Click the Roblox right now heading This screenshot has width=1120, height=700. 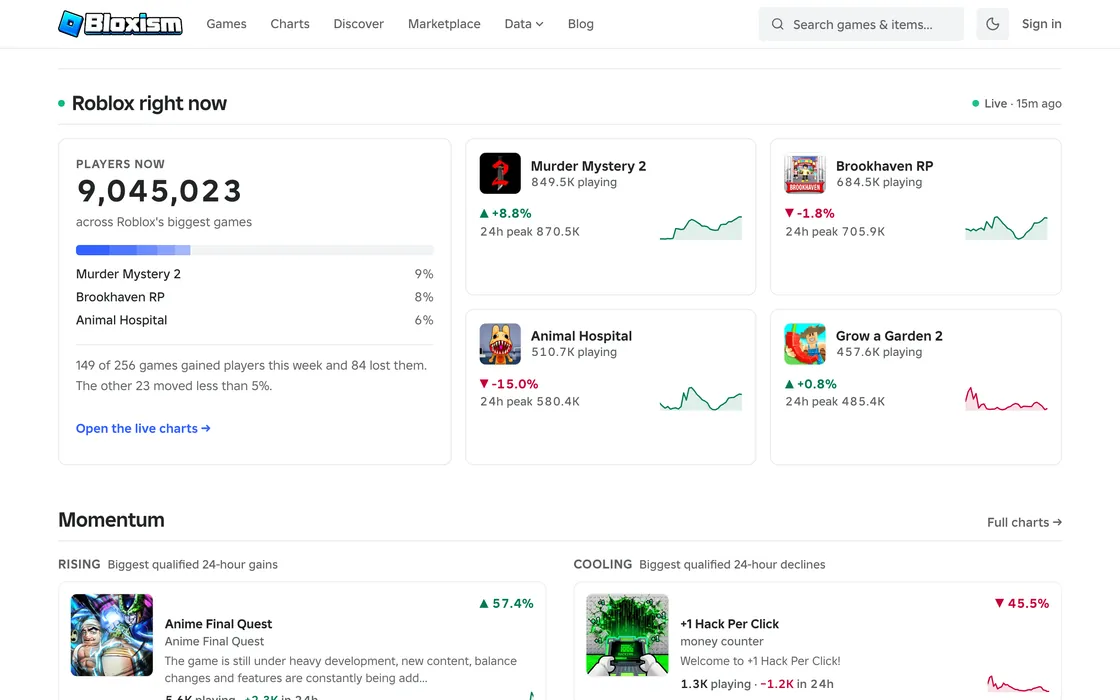pyautogui.click(x=149, y=104)
